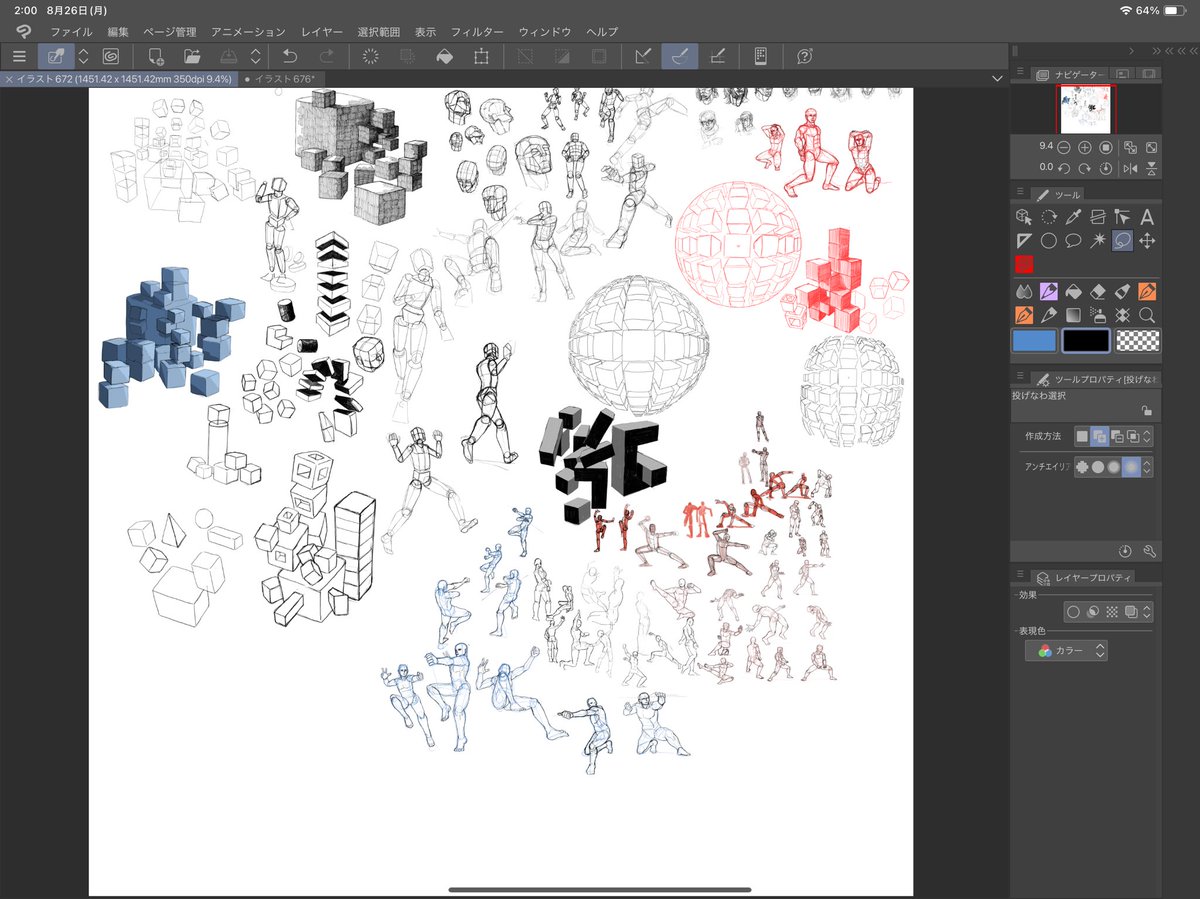This screenshot has width=1200, height=899.
Task: Open the 編集 menu
Action: coord(118,32)
